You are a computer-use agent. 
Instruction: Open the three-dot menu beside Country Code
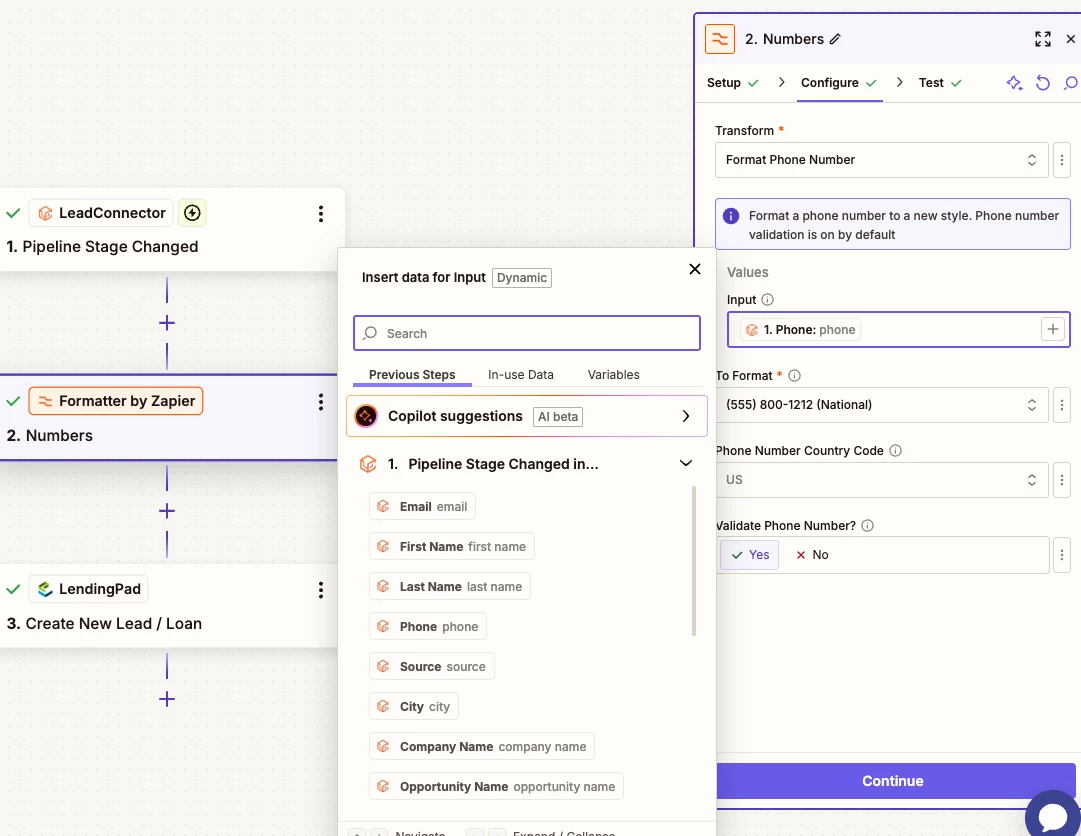pos(1062,480)
